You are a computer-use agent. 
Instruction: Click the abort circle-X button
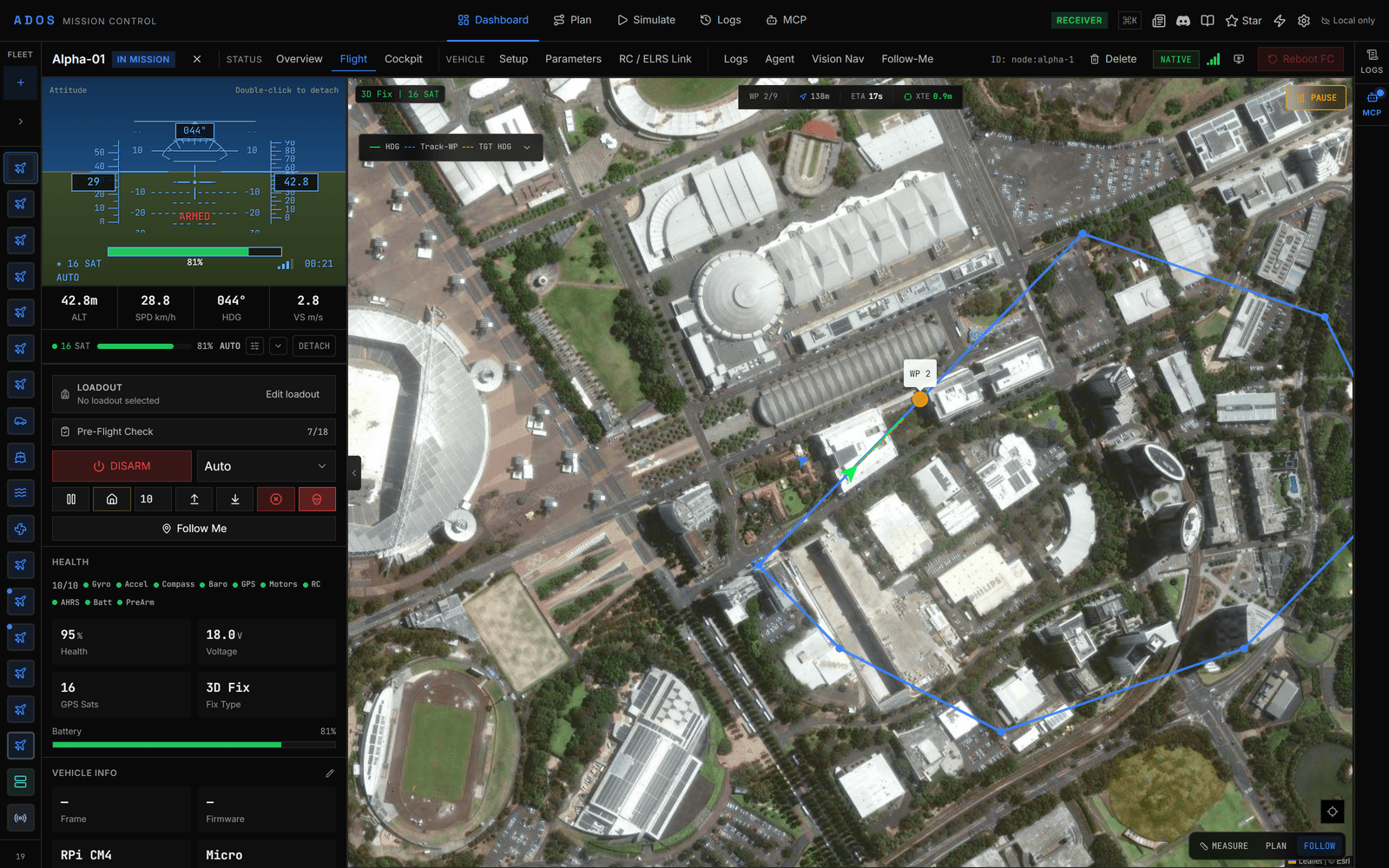click(276, 499)
